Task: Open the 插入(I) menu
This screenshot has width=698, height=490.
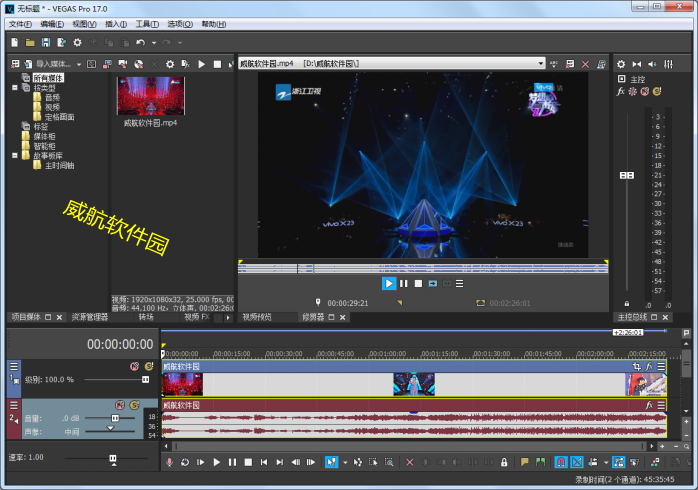Action: [x=116, y=24]
